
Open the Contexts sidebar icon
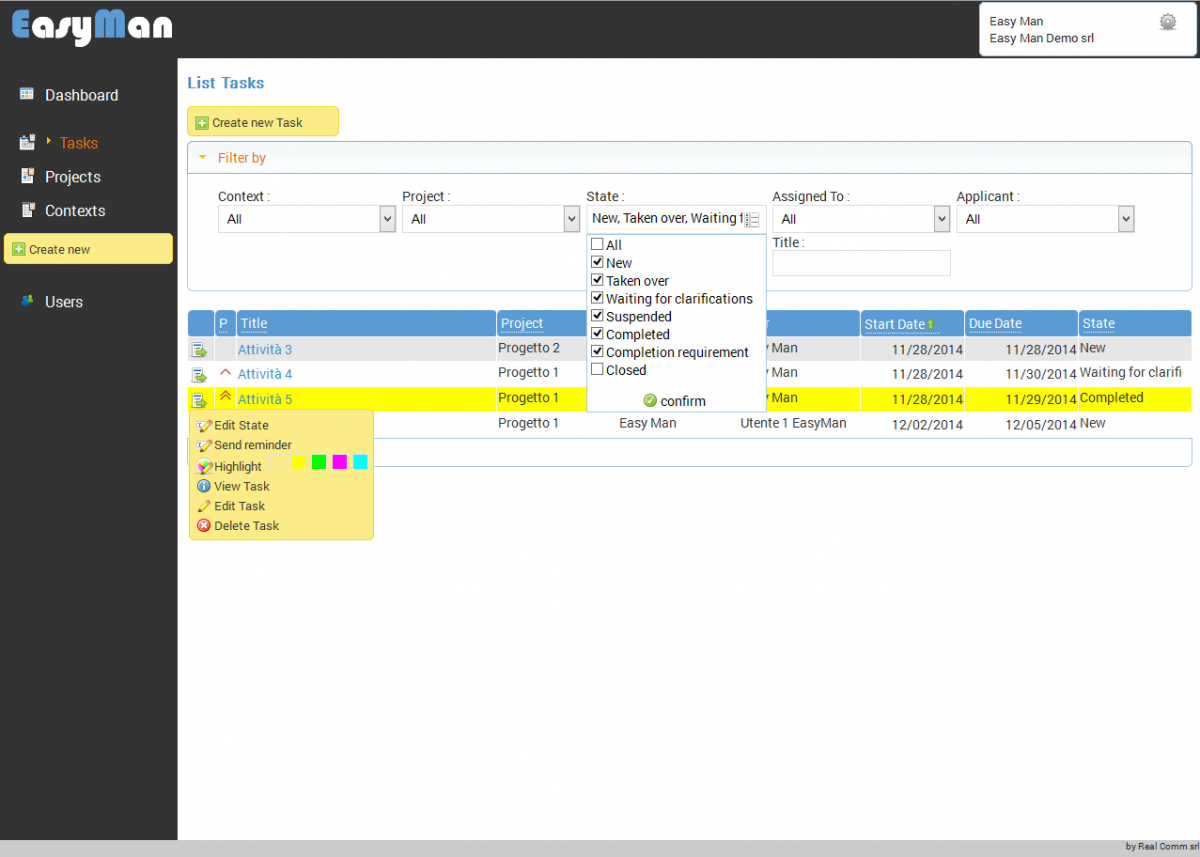tap(27, 210)
